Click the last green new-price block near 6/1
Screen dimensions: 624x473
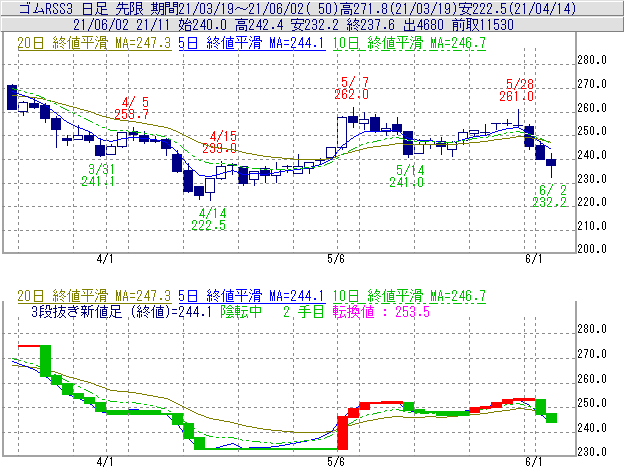coord(551,418)
